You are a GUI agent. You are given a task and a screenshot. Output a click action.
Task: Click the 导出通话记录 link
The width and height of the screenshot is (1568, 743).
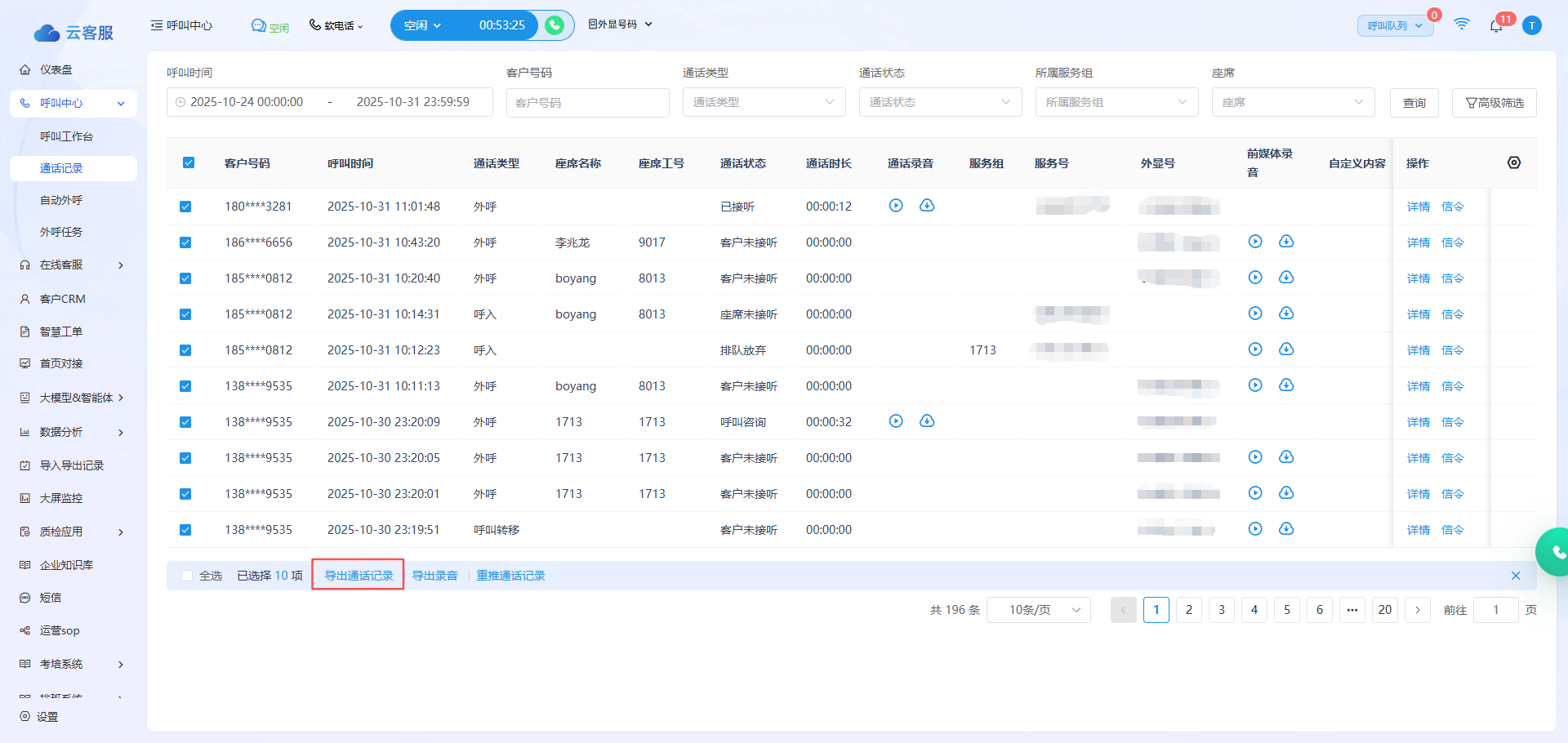pos(359,576)
